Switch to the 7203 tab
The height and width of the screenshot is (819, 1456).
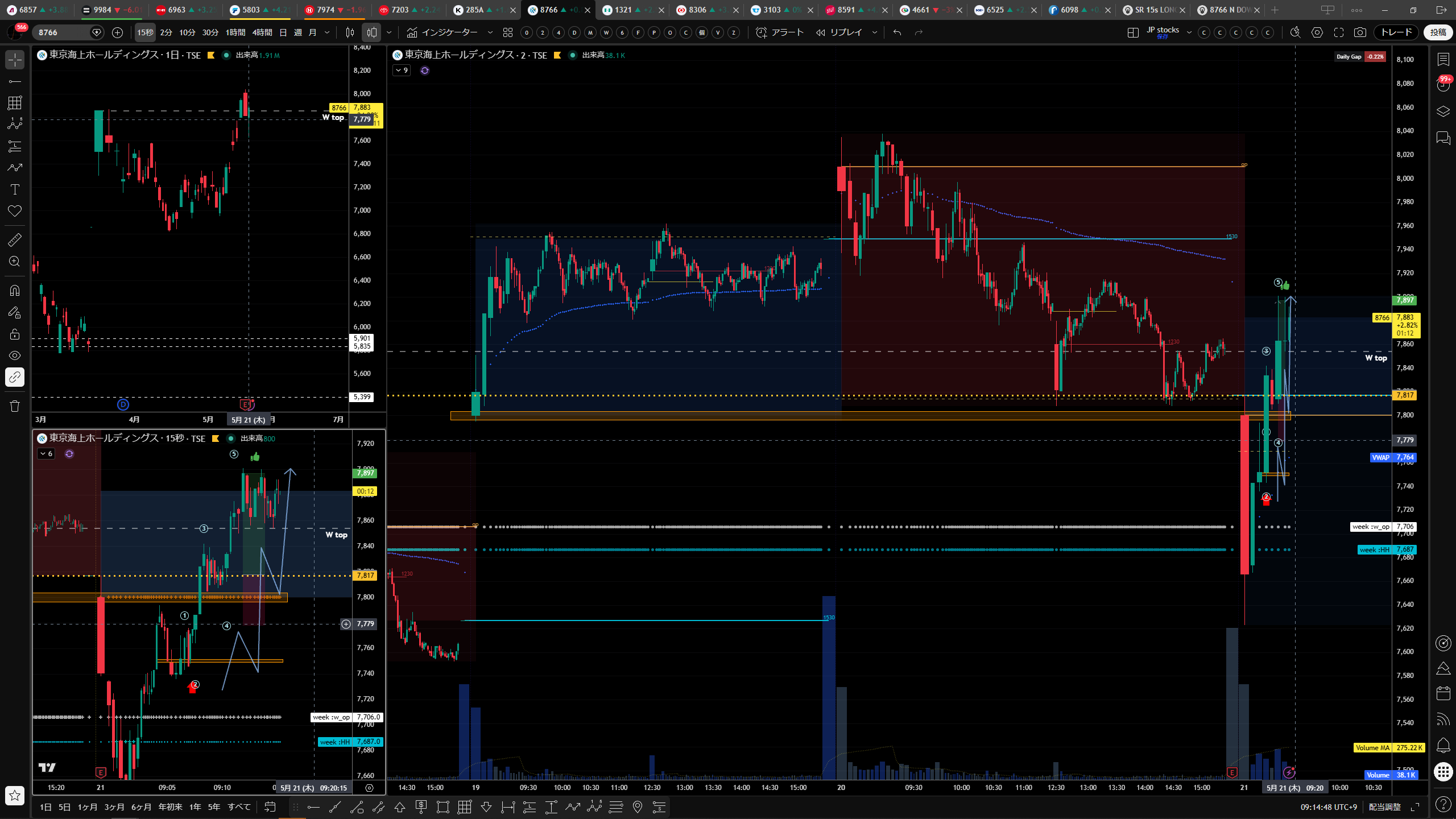pyautogui.click(x=409, y=10)
